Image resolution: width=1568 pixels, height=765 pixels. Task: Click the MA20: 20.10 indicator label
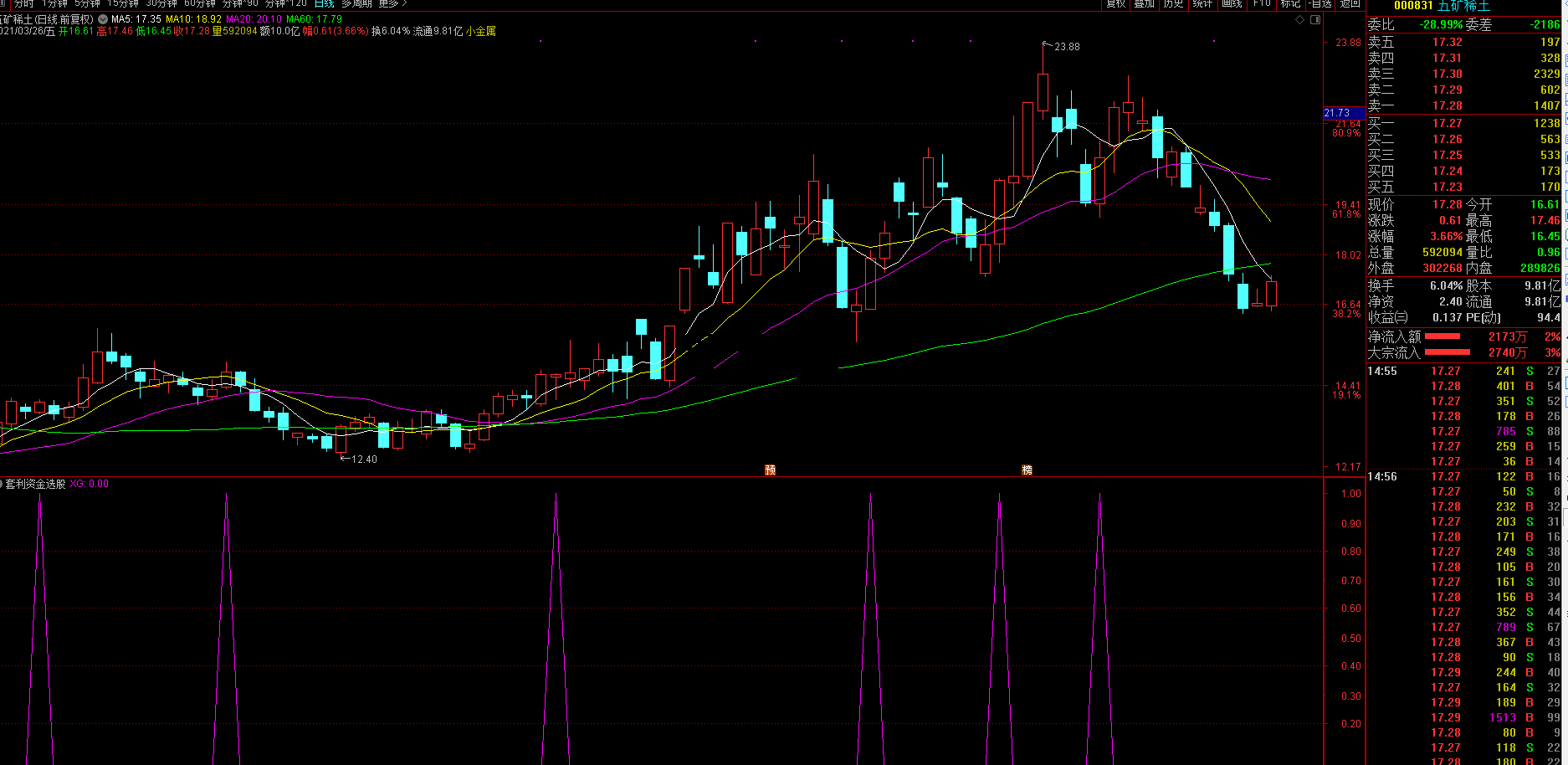pos(254,18)
